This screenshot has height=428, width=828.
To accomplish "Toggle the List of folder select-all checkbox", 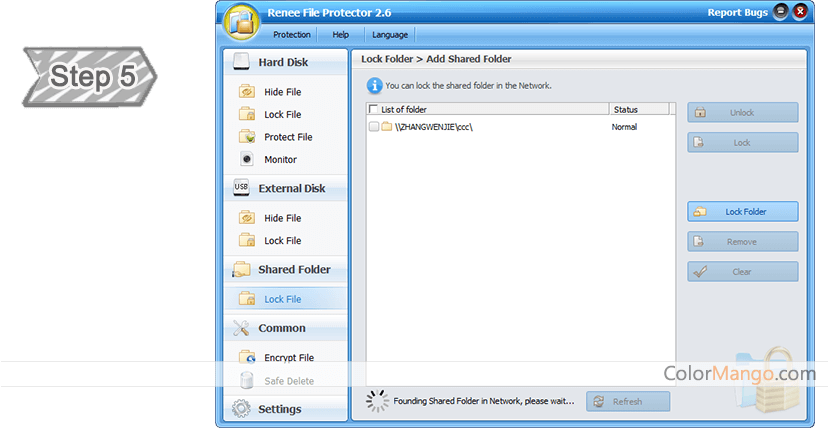I will 374,109.
